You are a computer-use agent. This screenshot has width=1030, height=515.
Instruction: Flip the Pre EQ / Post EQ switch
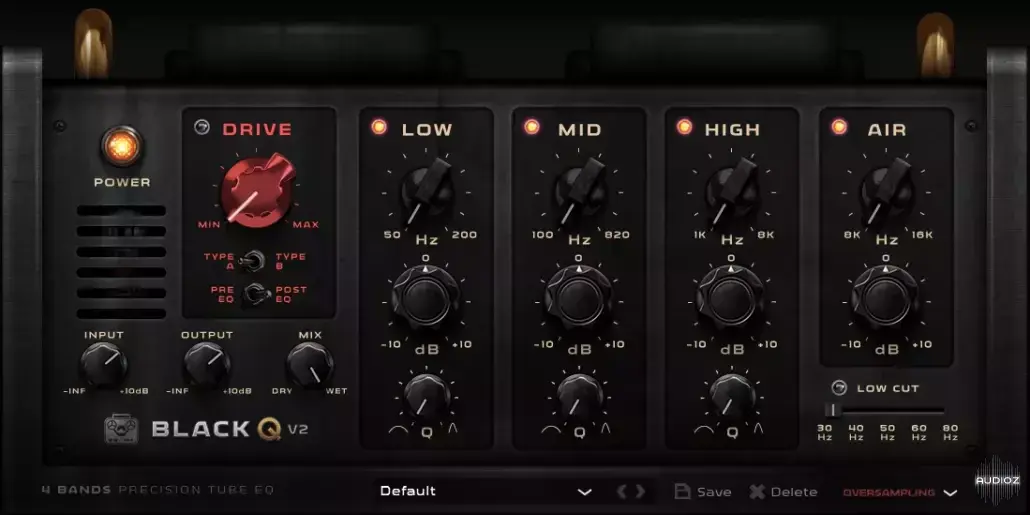(256, 294)
